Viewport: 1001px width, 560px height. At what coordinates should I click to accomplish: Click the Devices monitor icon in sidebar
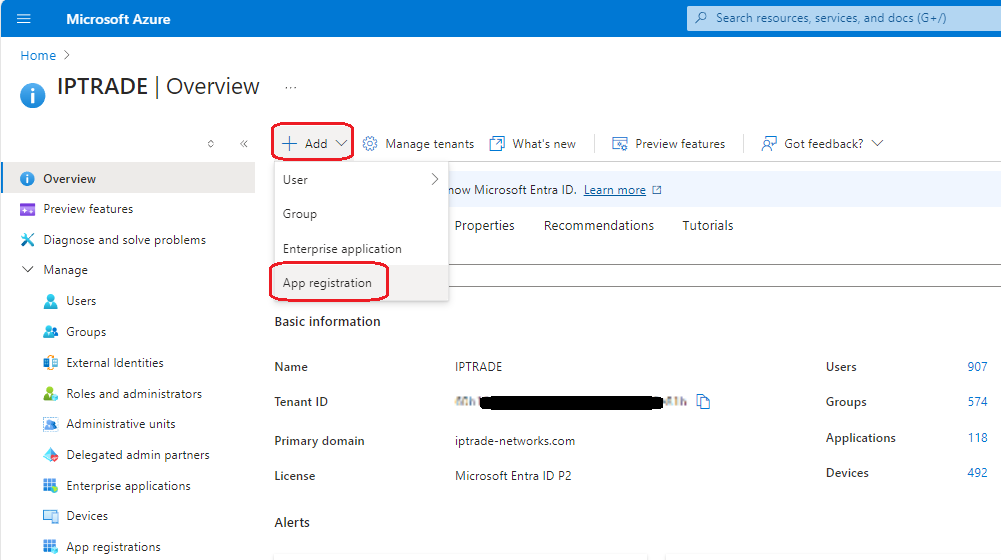[x=50, y=516]
